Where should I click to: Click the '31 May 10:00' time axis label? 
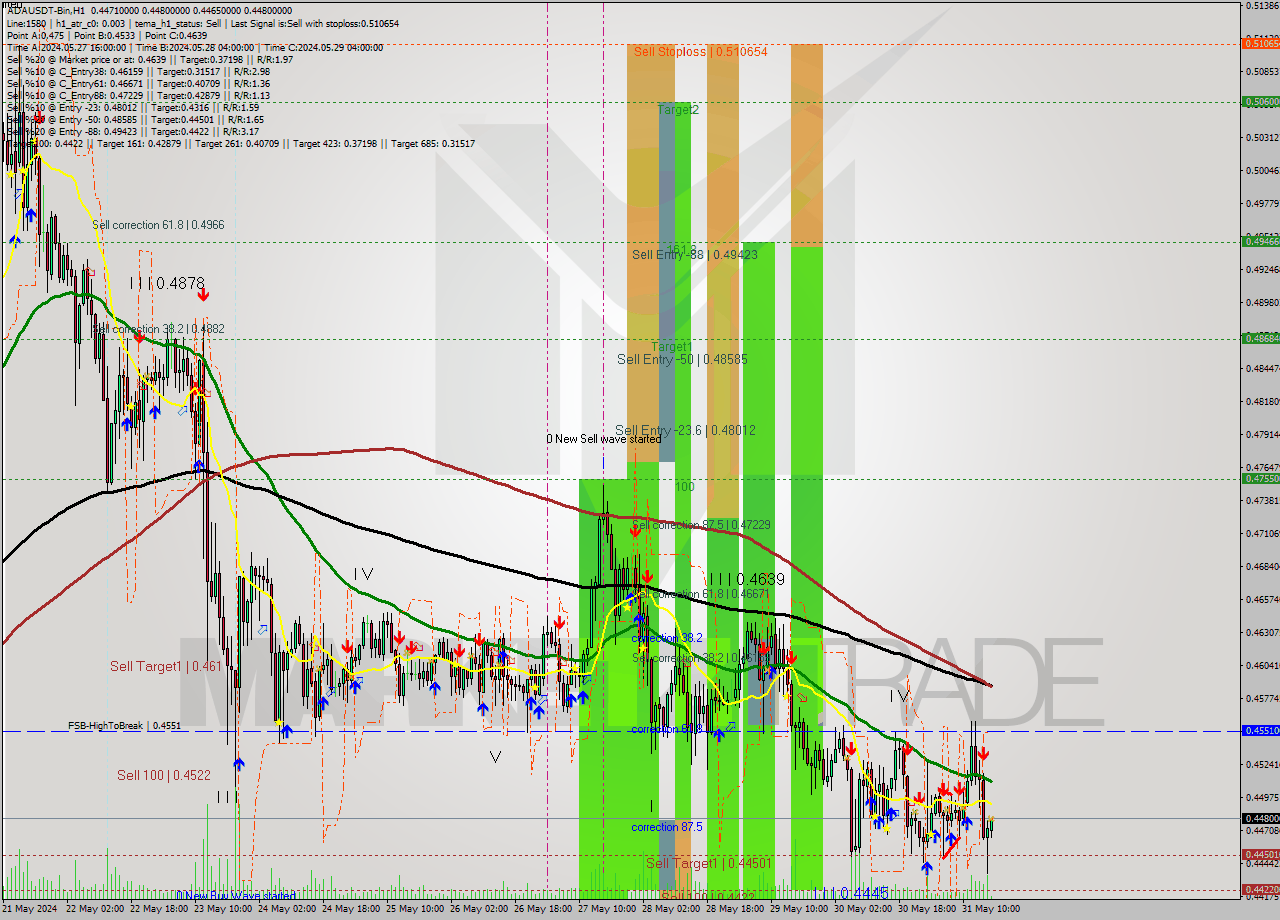pos(991,909)
